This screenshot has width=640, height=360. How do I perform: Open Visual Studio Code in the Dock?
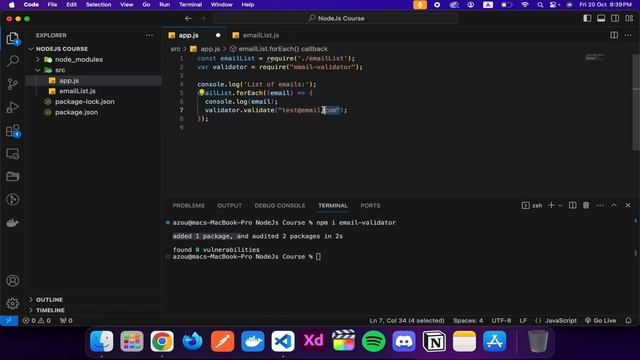[283, 341]
